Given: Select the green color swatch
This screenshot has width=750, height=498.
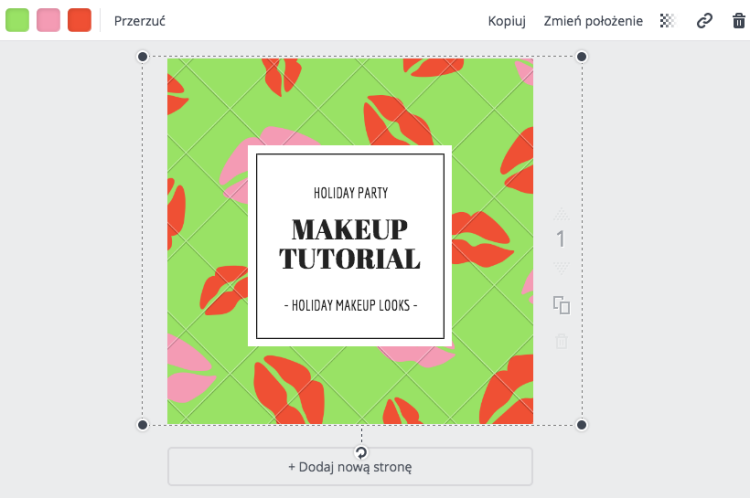Looking at the screenshot, I should [x=17, y=20].
